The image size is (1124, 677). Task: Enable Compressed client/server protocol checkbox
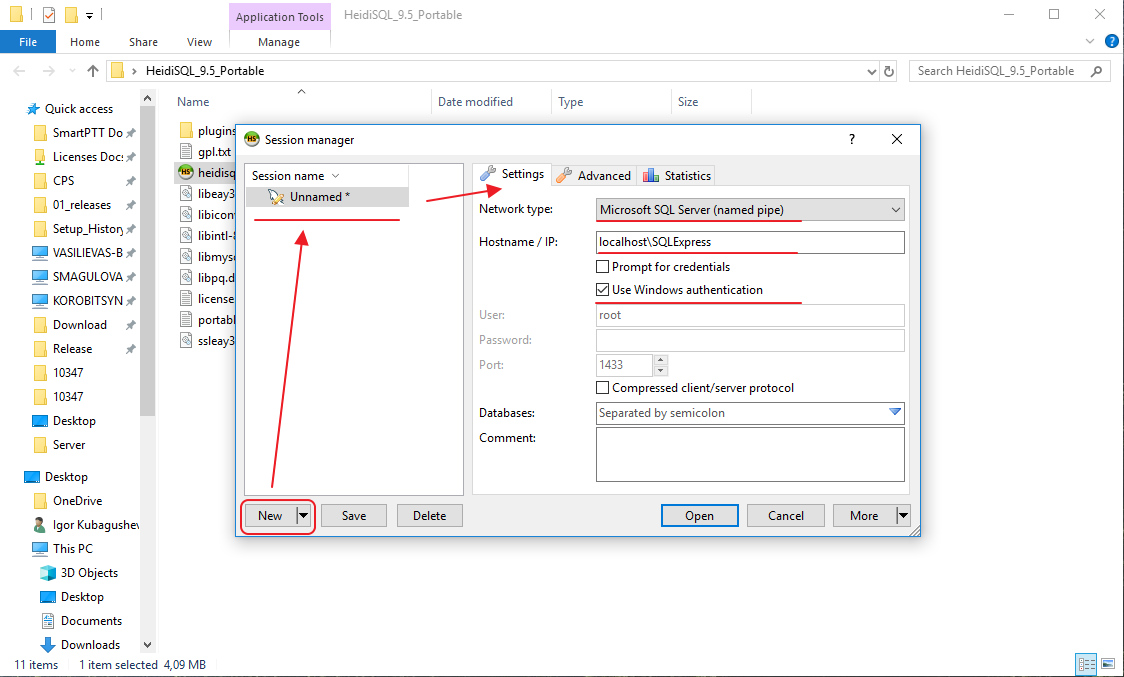click(602, 388)
